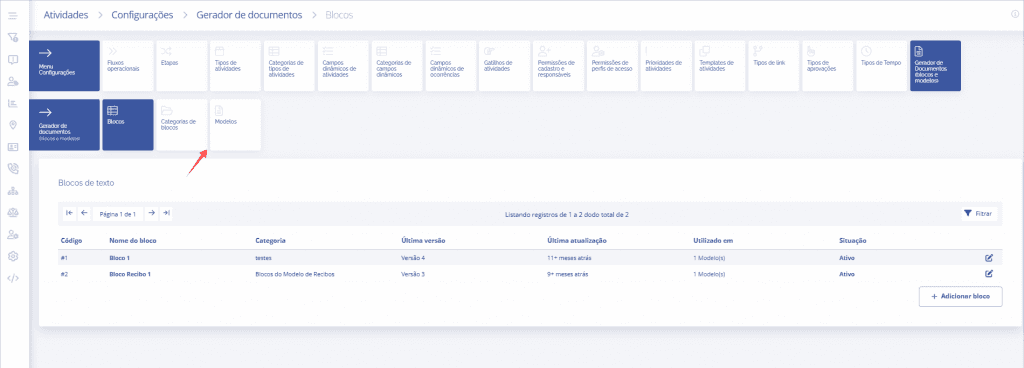Open the alert message bubble sidebar icon
The width and height of the screenshot is (1024, 368).
[x=12, y=59]
